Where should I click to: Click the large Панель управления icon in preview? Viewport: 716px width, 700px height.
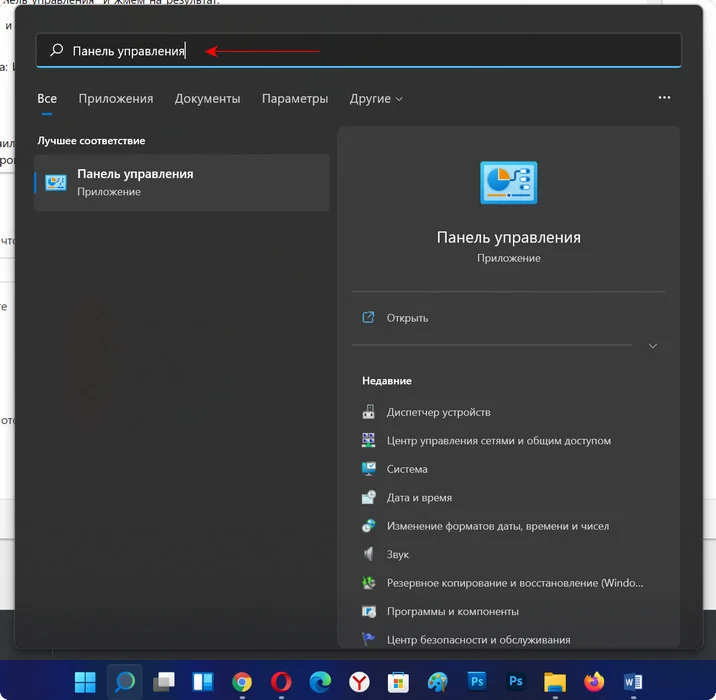pos(508,183)
